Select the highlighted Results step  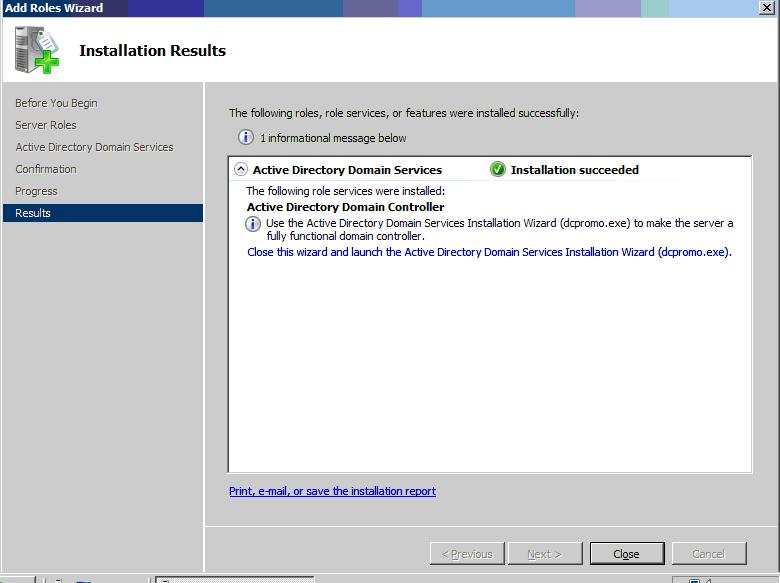pos(33,213)
